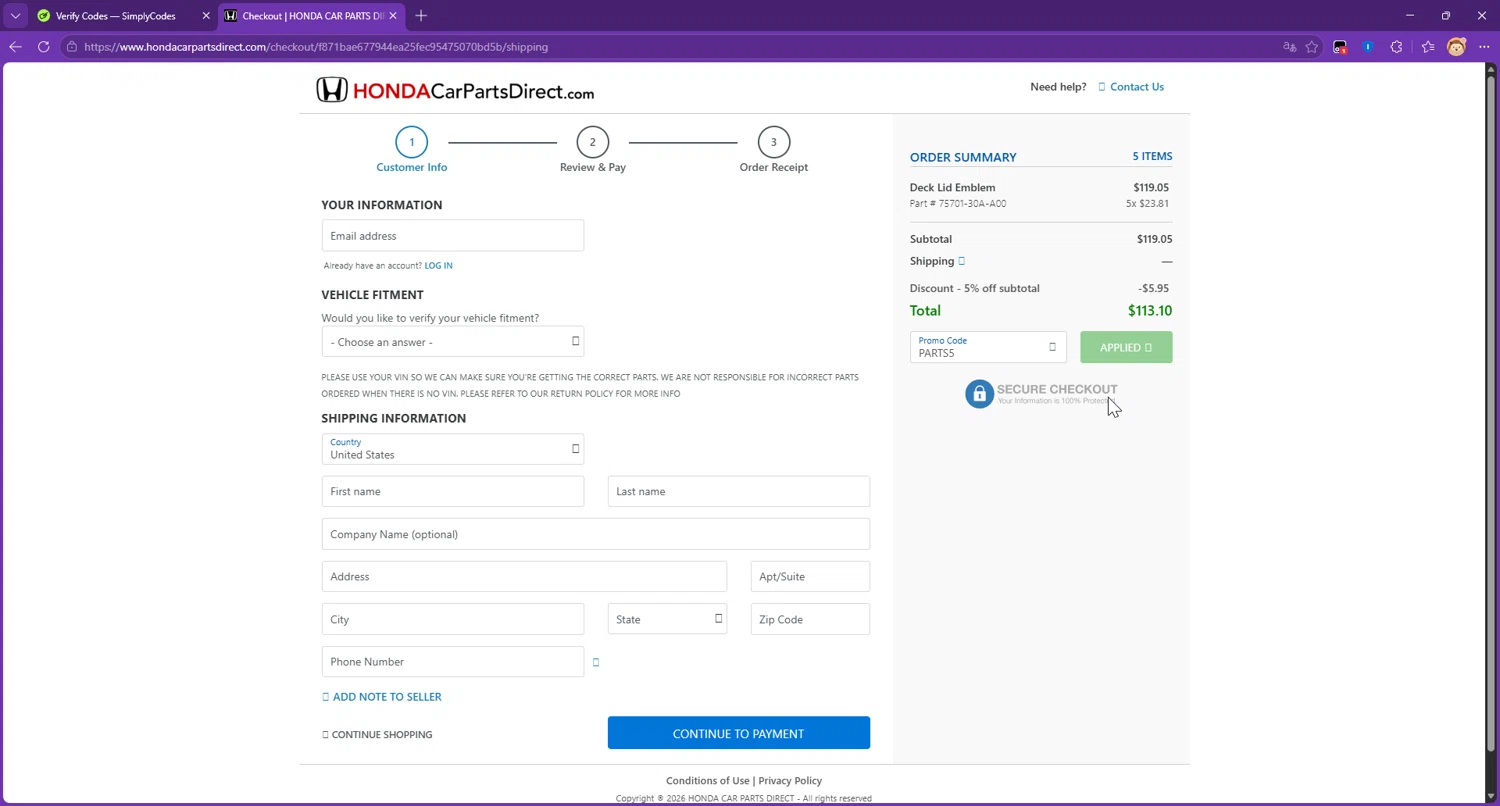
Task: Open the Bitwarden shield extension
Action: pyautogui.click(x=1368, y=47)
